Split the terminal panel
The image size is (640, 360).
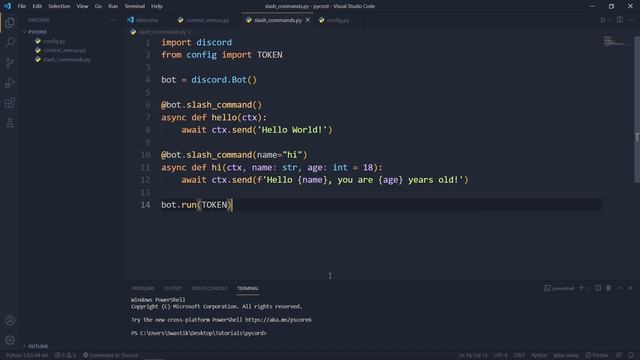click(x=598, y=288)
